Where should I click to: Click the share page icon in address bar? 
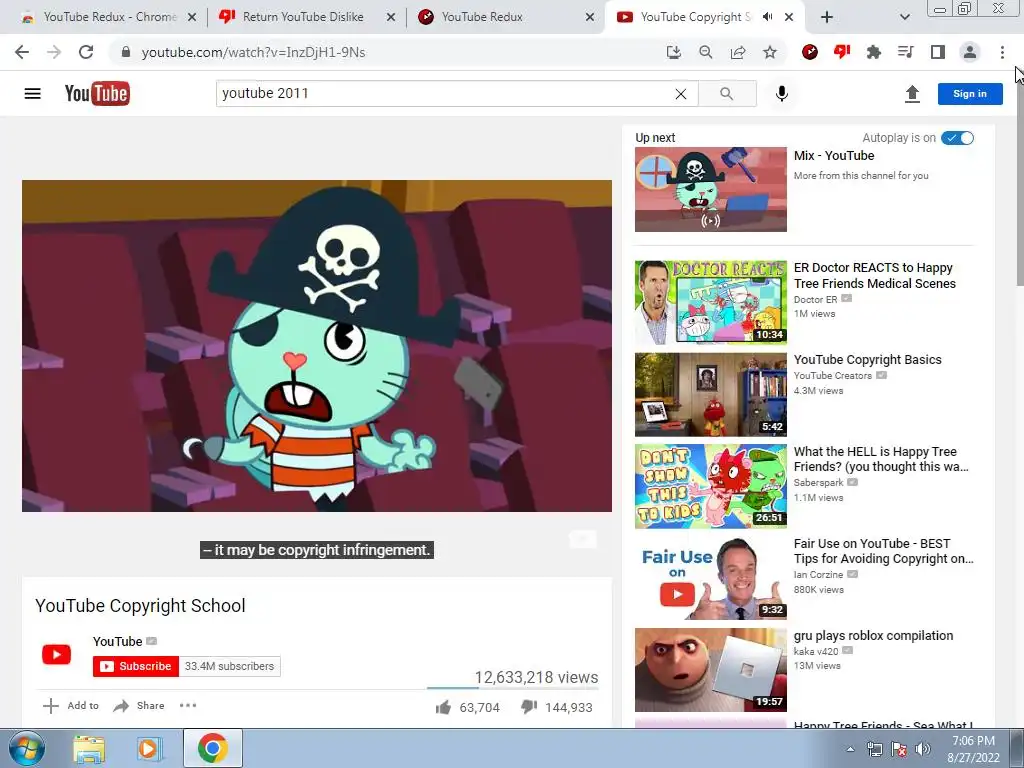[x=738, y=52]
